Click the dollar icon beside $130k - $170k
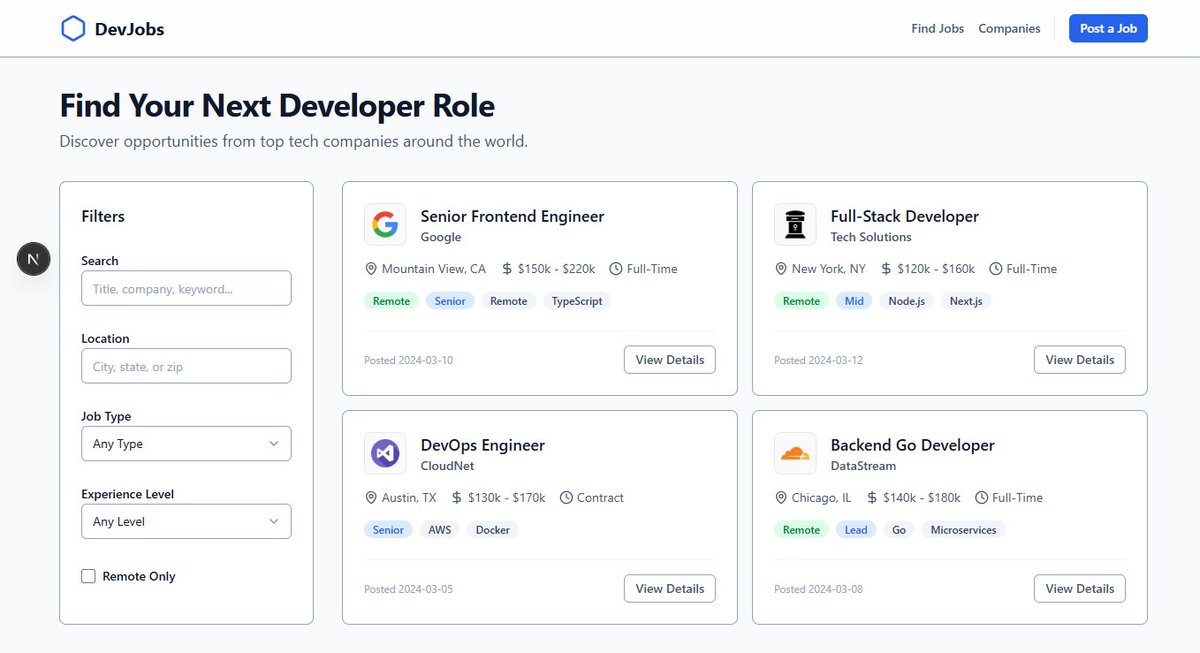Screen dimensions: 1200x653 pos(457,498)
